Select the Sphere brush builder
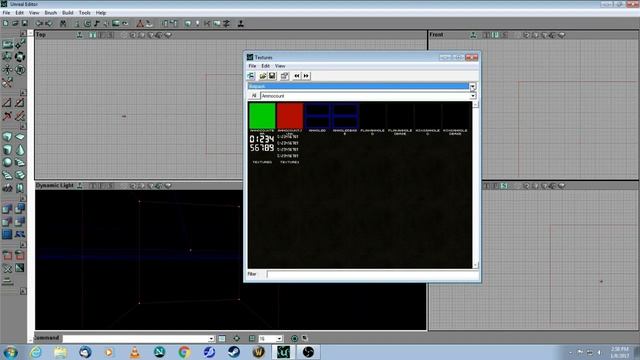Image resolution: width=640 pixels, height=360 pixels. 7,162
